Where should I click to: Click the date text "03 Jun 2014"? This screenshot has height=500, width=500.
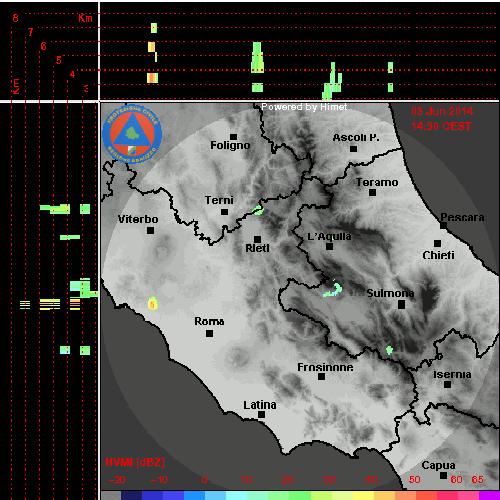tap(442, 111)
